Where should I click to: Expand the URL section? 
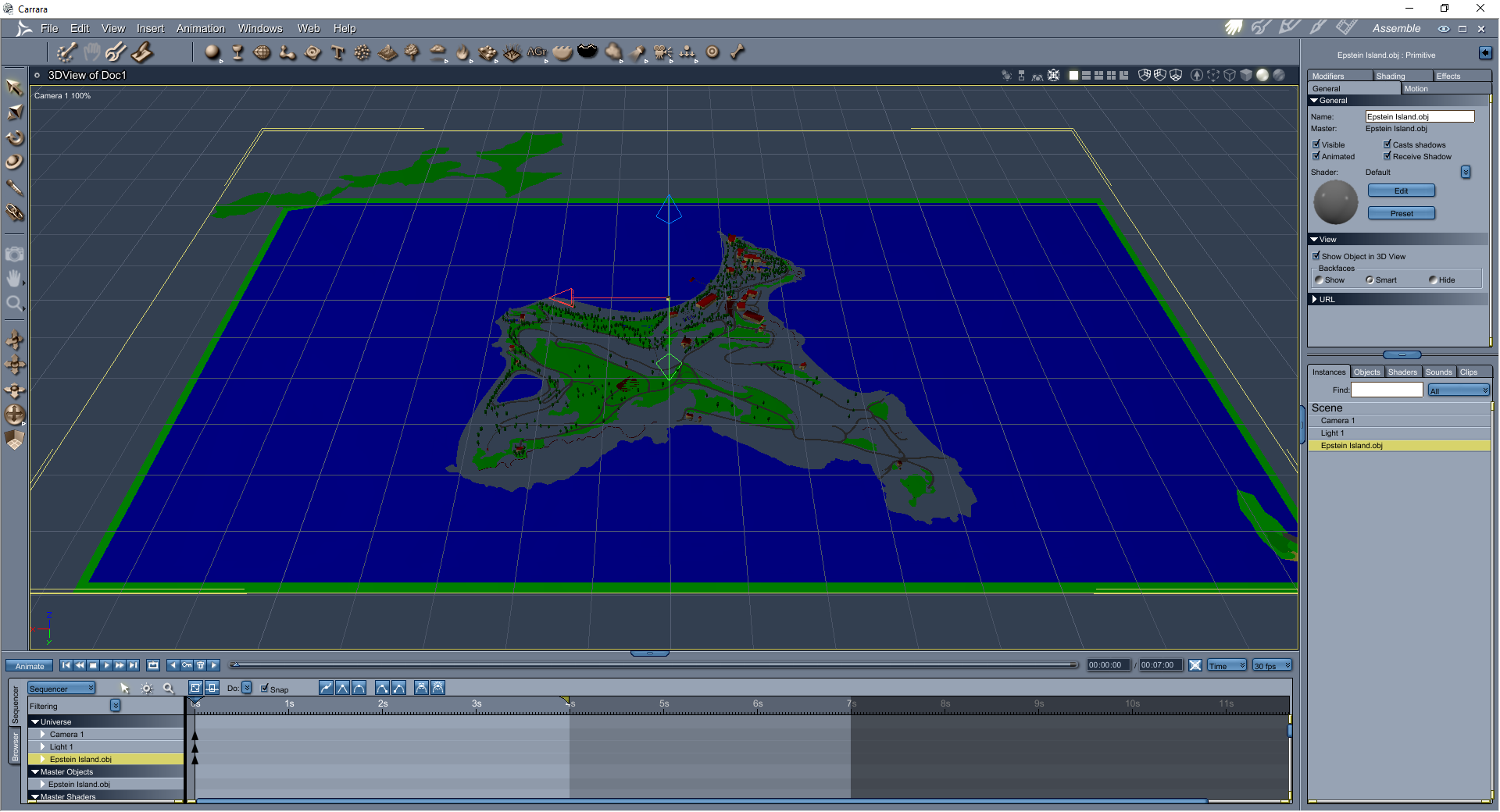pos(1315,299)
